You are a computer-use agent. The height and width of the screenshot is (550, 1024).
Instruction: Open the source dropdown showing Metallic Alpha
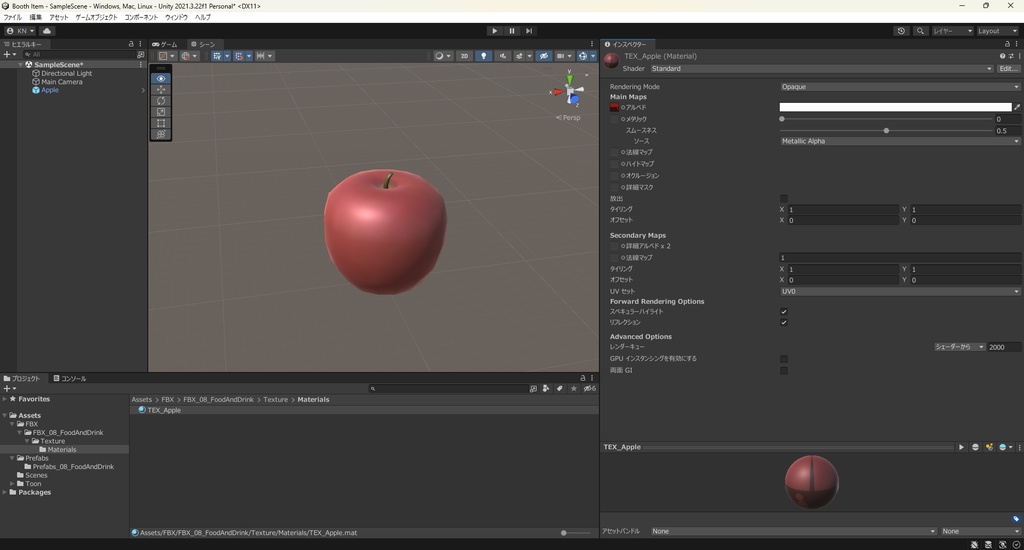pyautogui.click(x=899, y=141)
